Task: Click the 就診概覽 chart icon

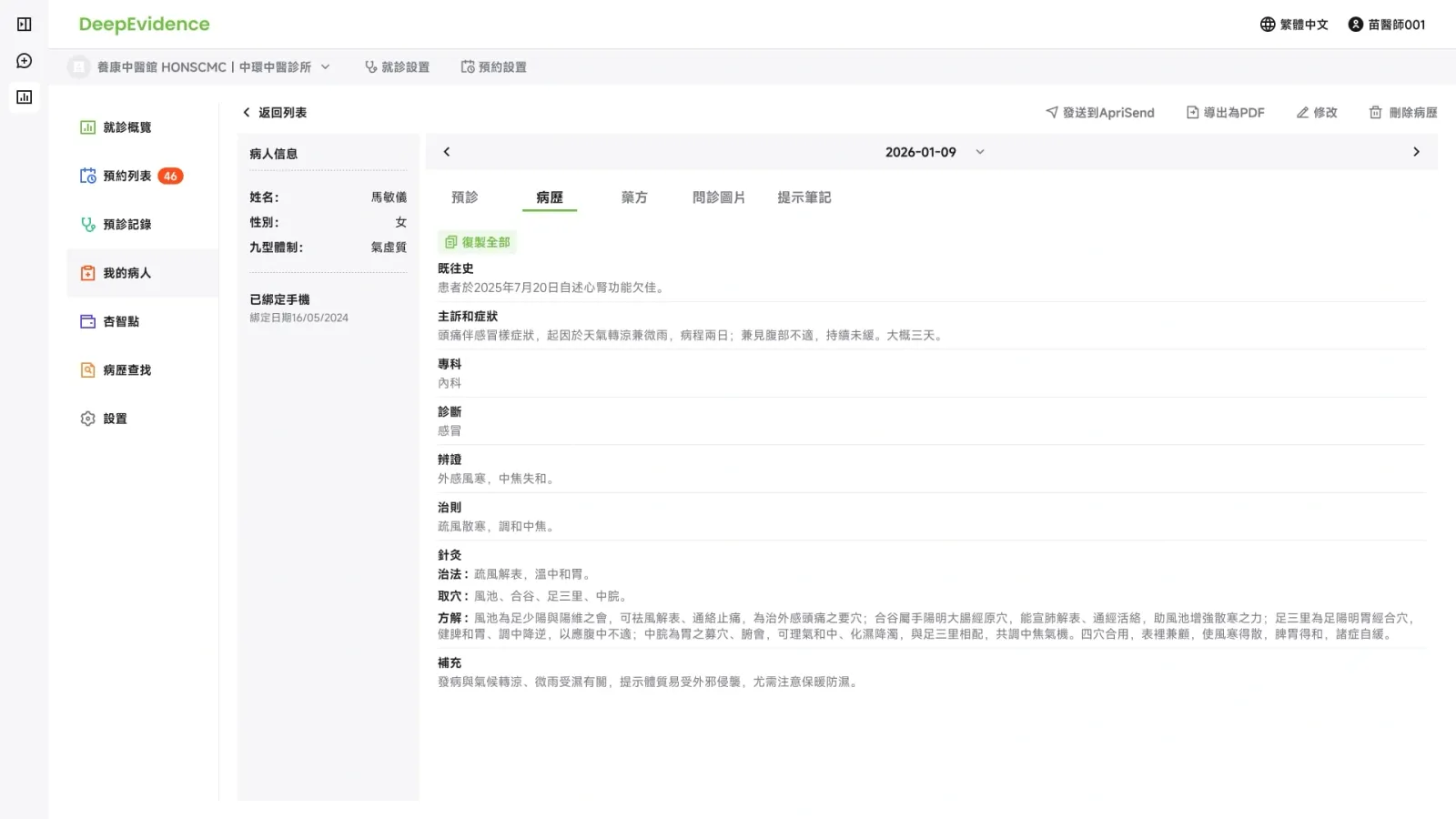Action: [88, 127]
